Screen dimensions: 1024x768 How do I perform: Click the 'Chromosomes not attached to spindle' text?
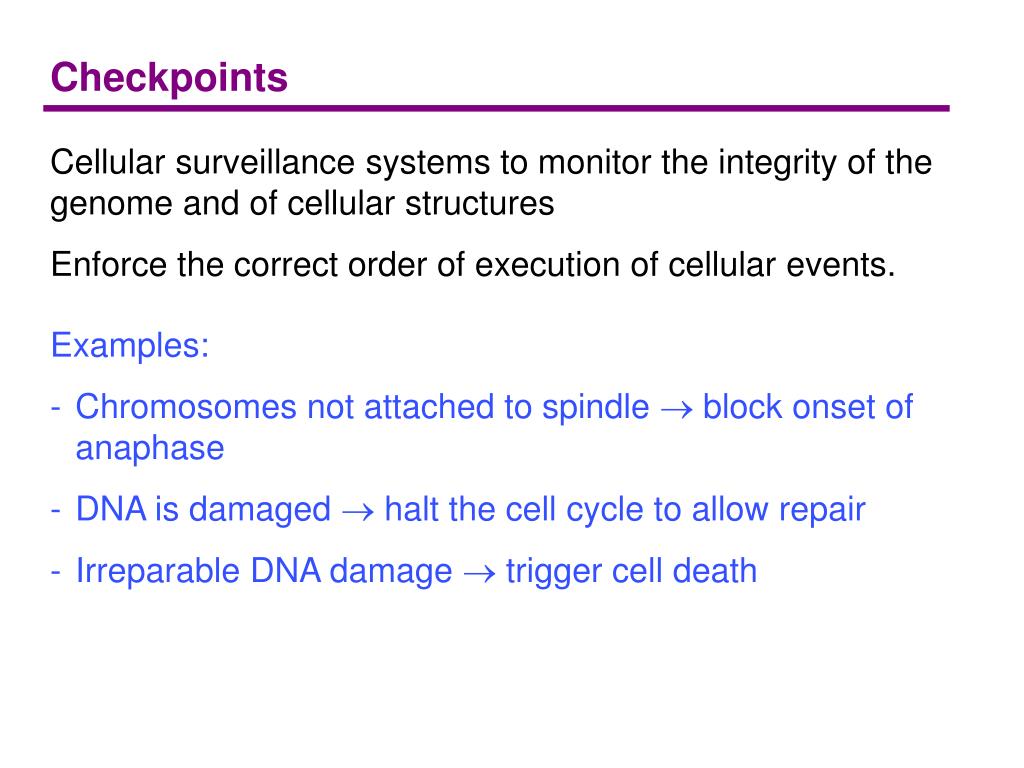362,408
